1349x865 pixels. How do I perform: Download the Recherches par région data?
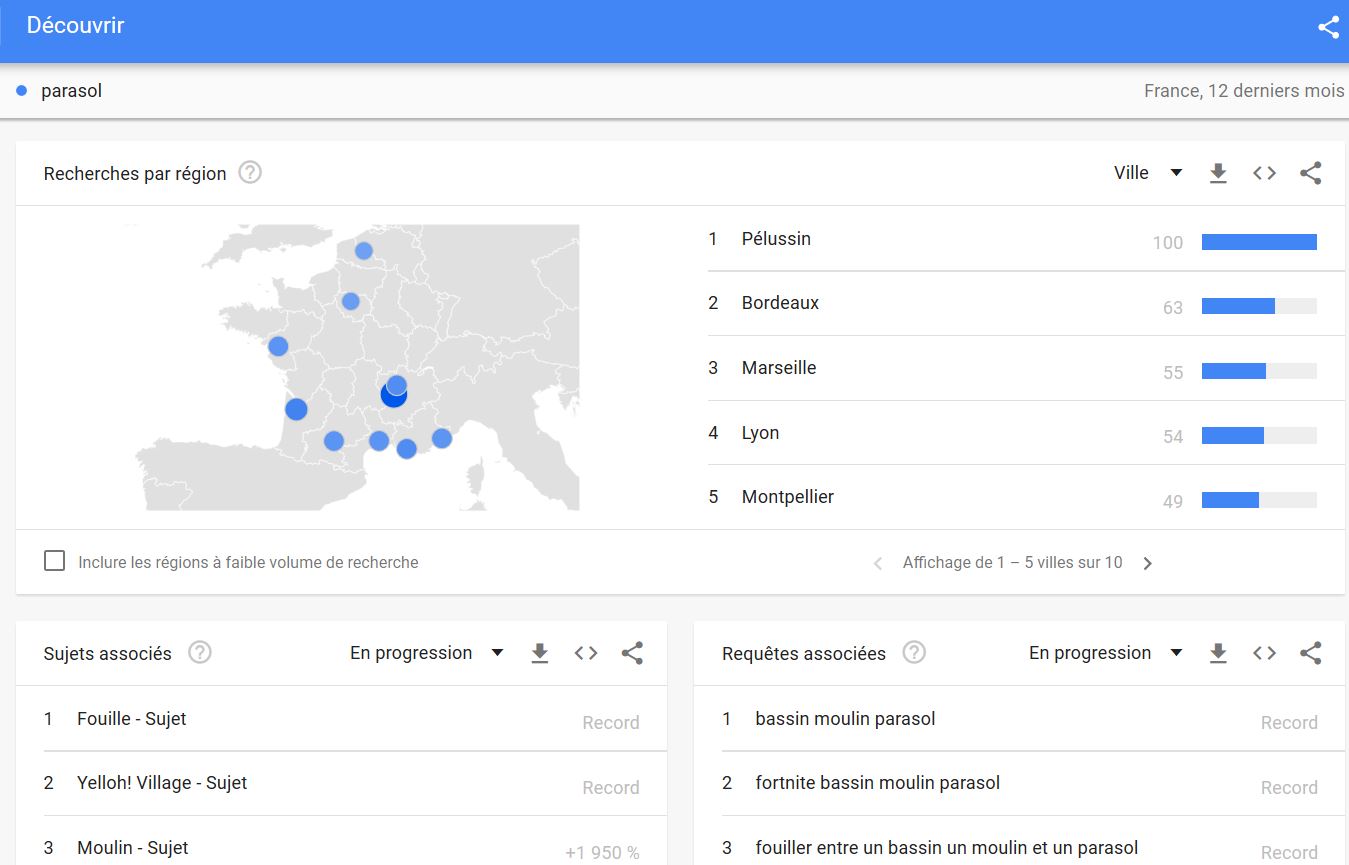[x=1218, y=173]
